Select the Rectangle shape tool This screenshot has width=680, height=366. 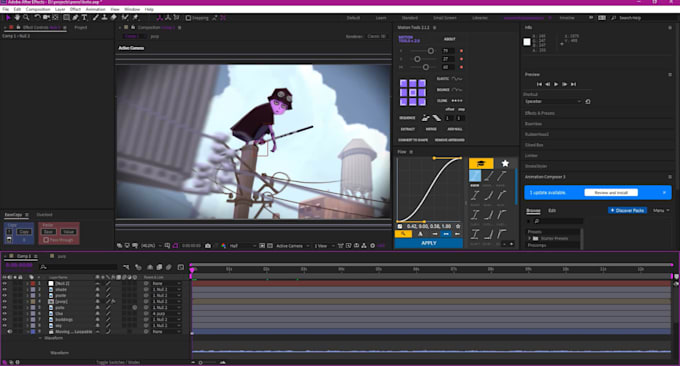66,17
